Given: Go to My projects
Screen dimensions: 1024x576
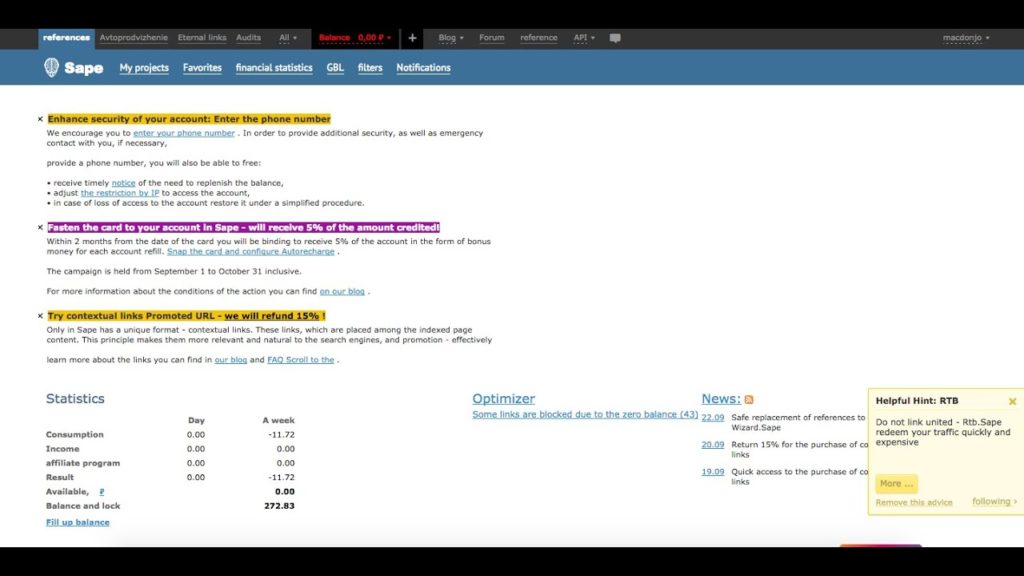Looking at the screenshot, I should pos(144,67).
